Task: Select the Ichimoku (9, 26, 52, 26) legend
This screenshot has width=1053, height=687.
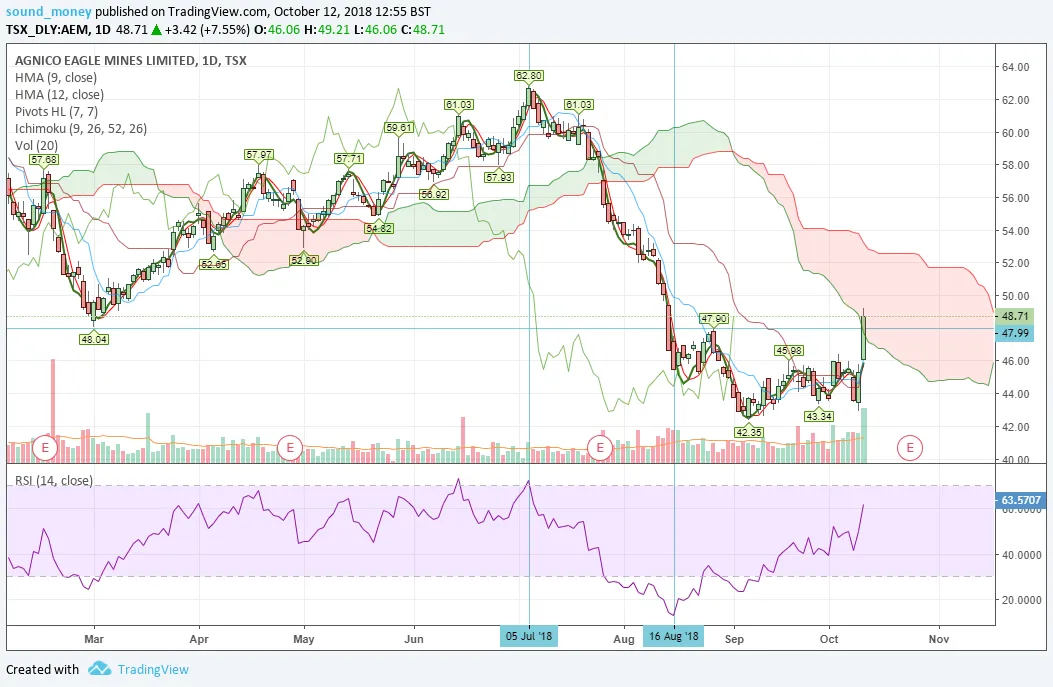Action: 81,128
